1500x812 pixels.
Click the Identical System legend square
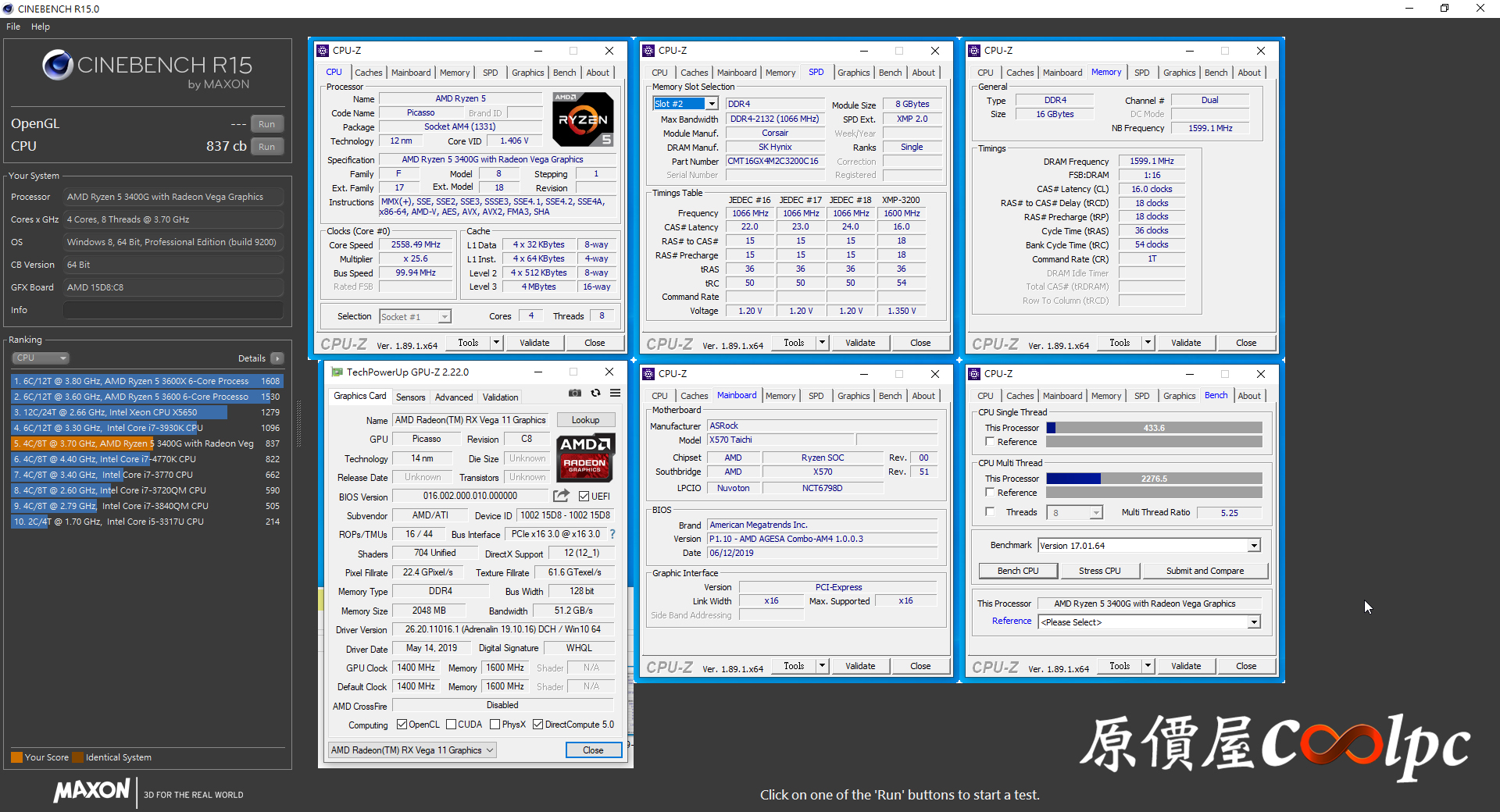pos(77,757)
